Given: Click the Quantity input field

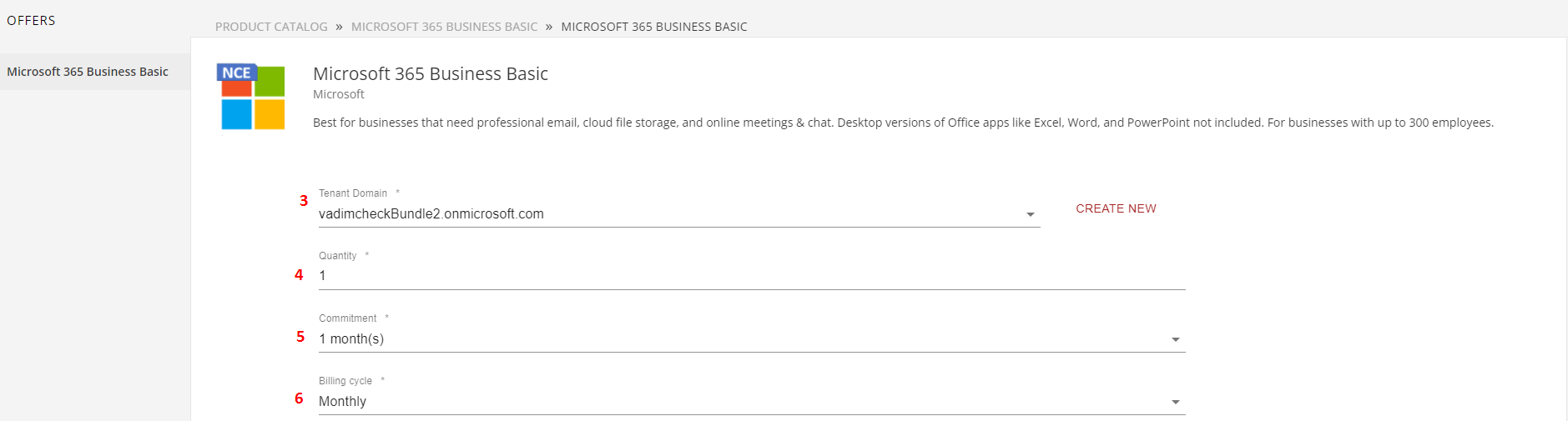Looking at the screenshot, I should point(752,276).
